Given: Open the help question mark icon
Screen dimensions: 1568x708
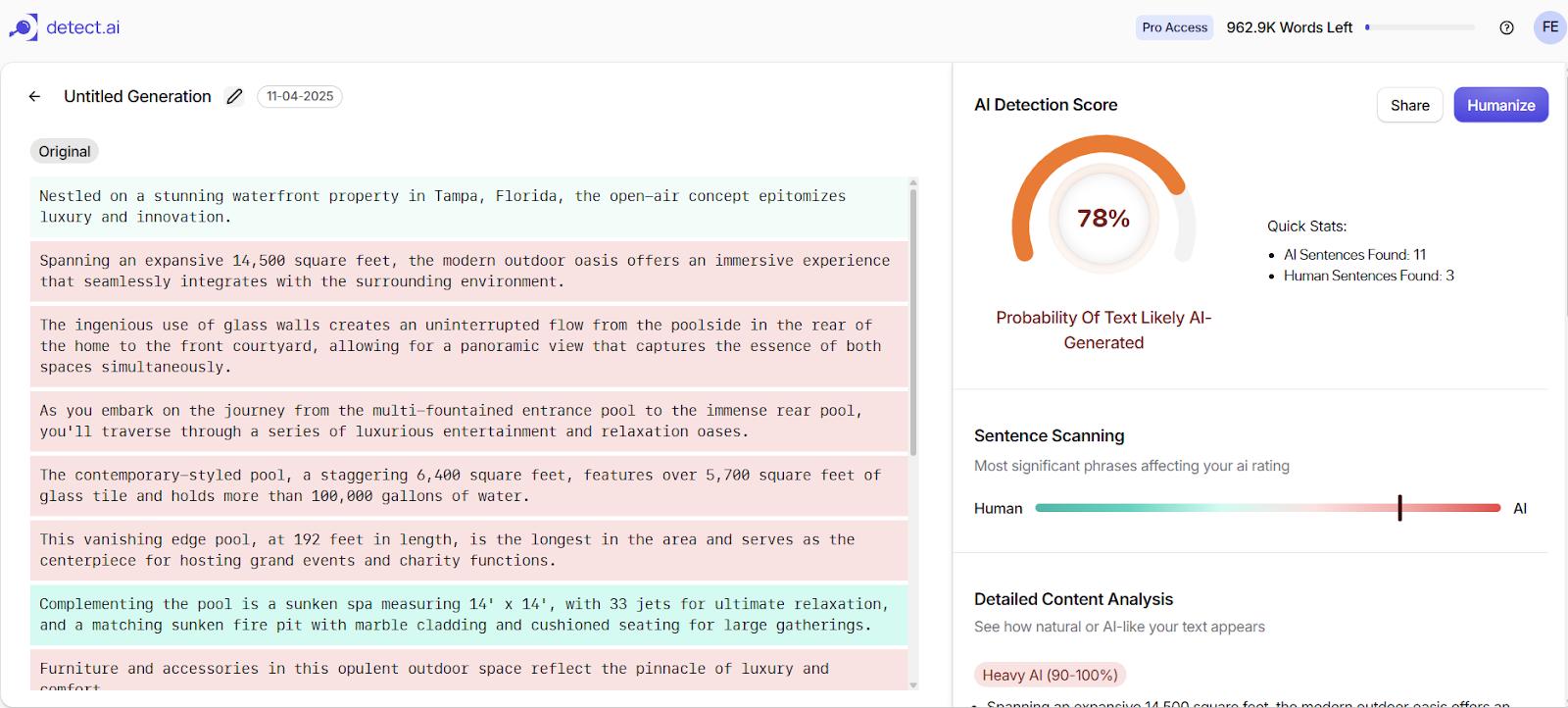Looking at the screenshot, I should (1506, 27).
